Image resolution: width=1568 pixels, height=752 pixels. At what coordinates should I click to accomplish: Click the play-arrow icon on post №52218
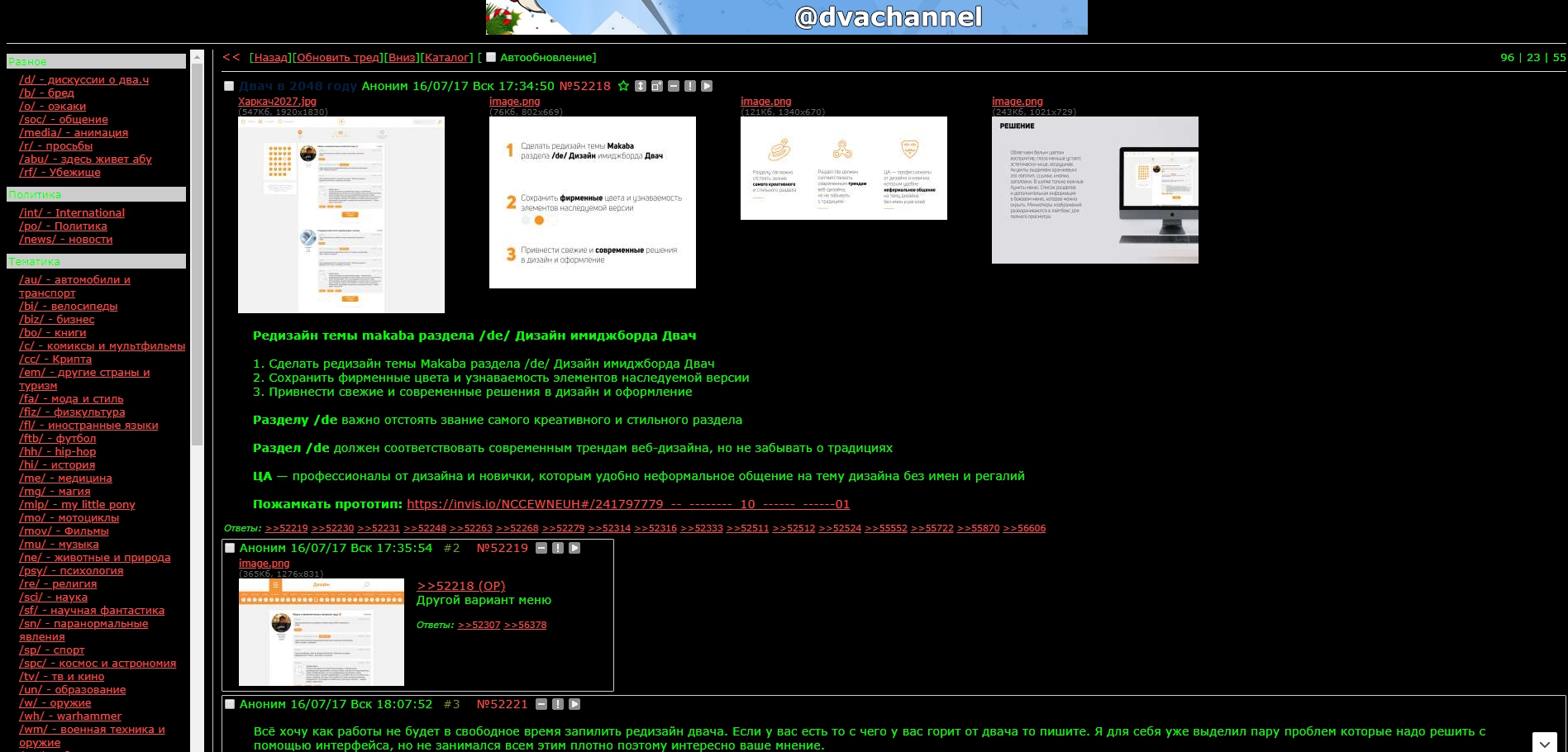point(707,86)
